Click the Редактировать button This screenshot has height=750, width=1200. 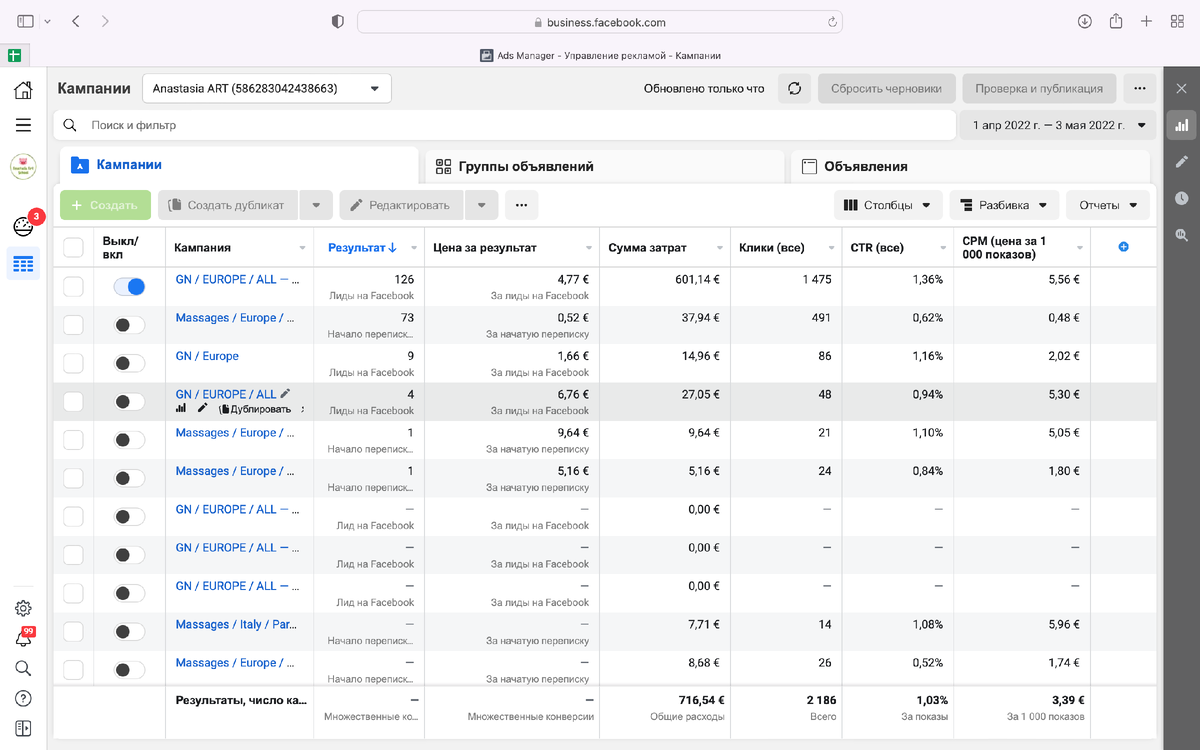[x=401, y=205]
